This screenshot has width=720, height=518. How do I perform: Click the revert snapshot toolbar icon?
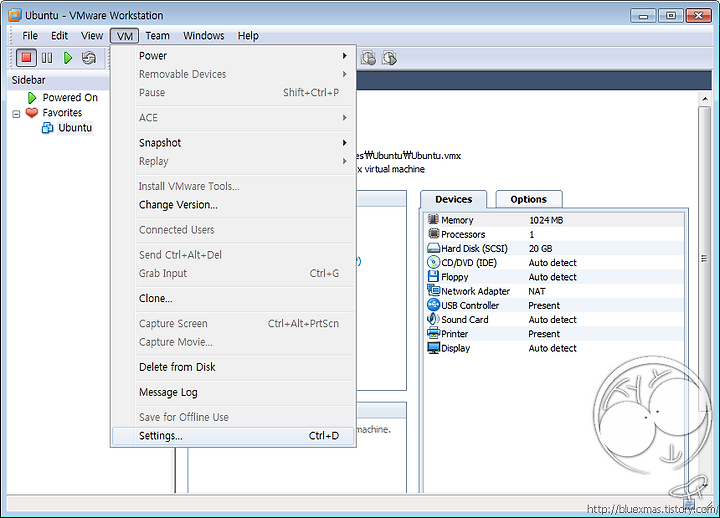pyautogui.click(x=389, y=58)
